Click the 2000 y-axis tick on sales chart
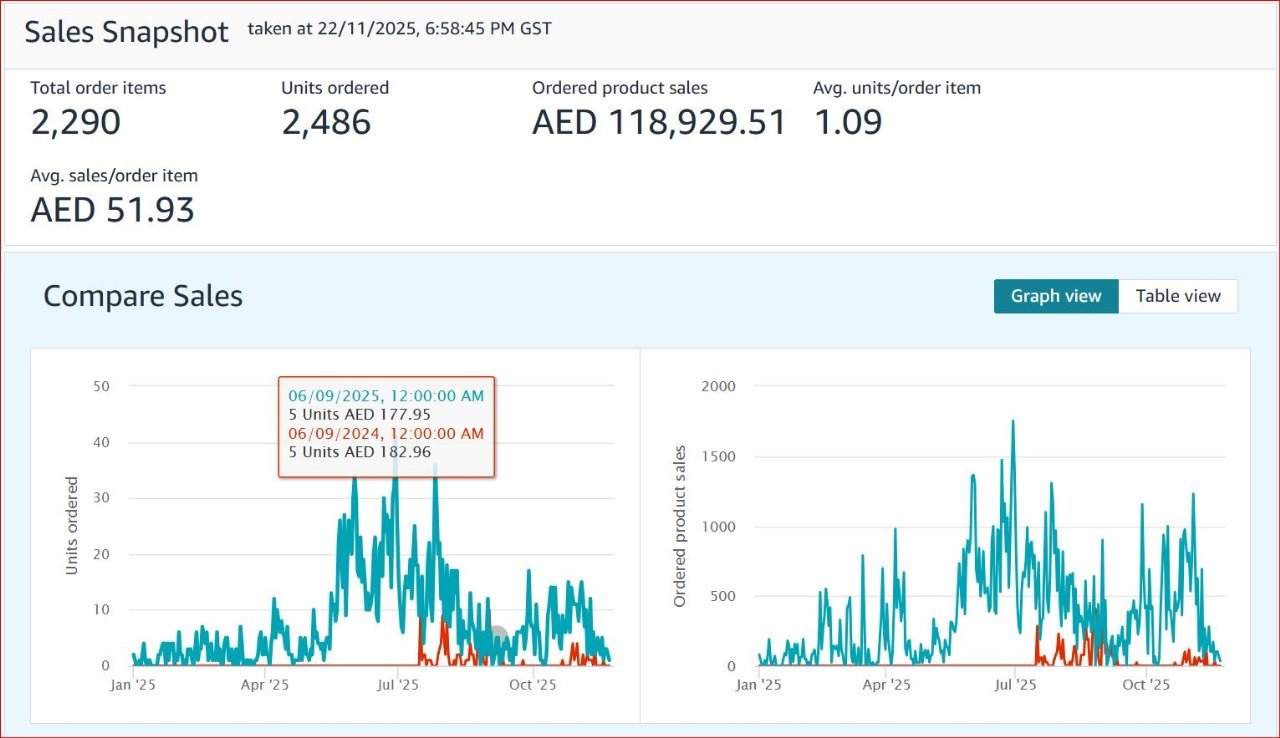 717,386
